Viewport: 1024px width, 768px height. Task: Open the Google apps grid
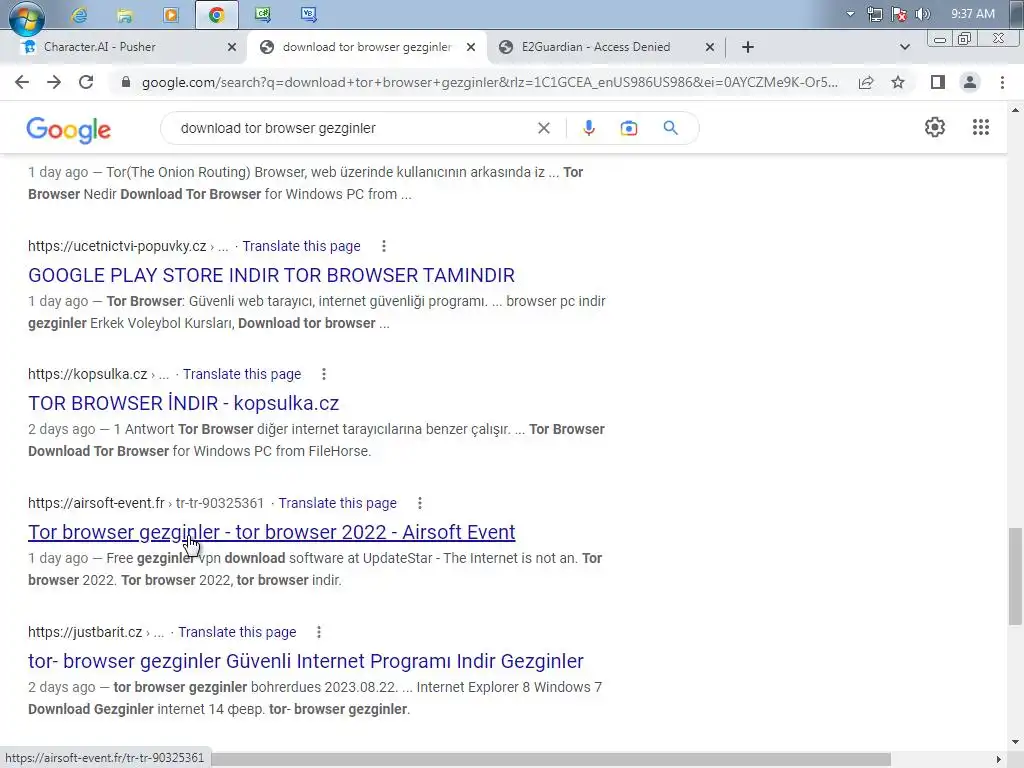click(981, 127)
